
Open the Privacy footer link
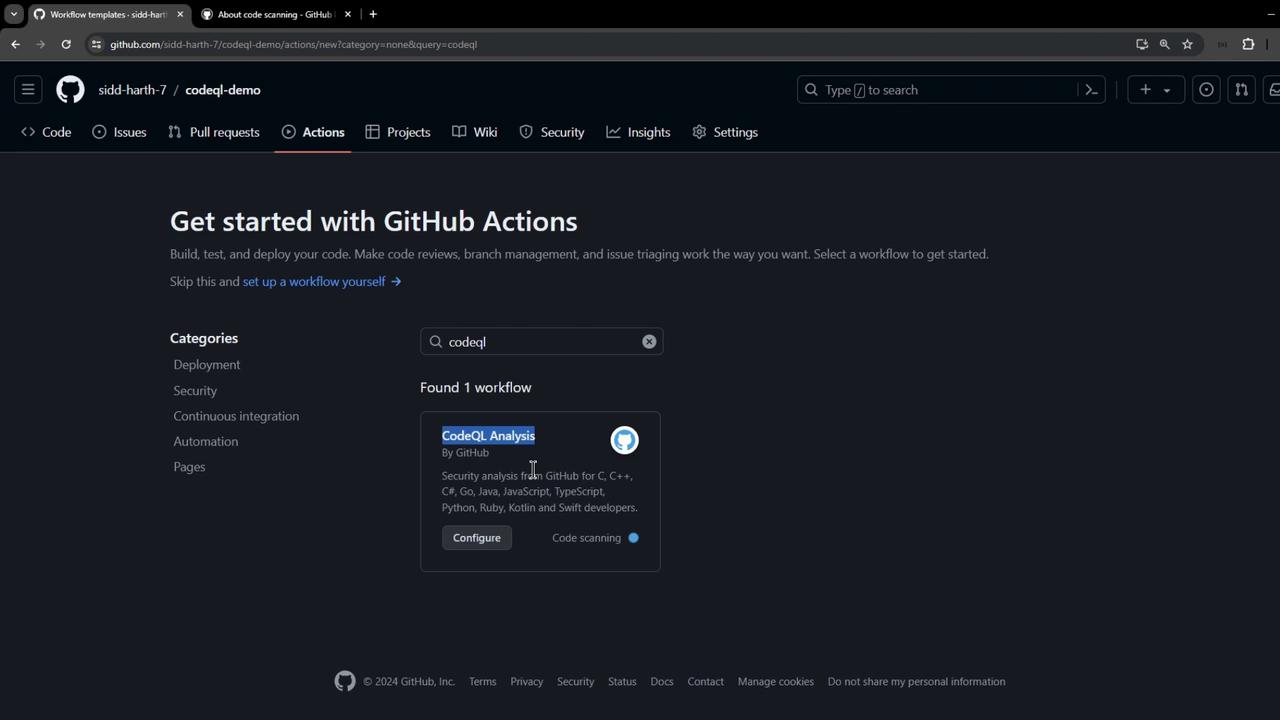(x=527, y=682)
